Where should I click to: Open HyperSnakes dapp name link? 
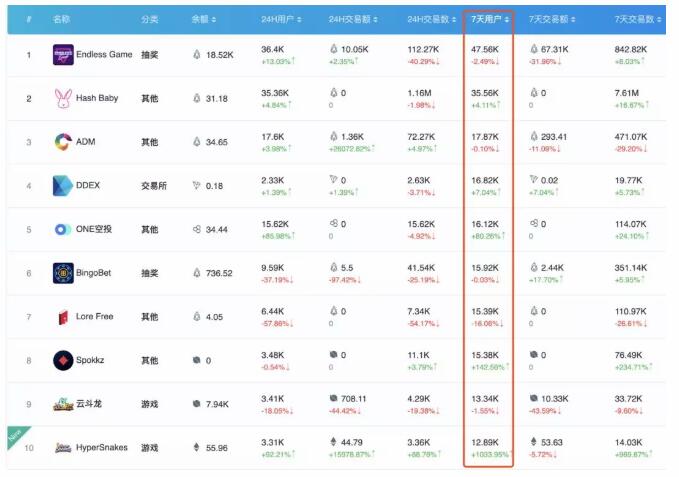[102, 447]
